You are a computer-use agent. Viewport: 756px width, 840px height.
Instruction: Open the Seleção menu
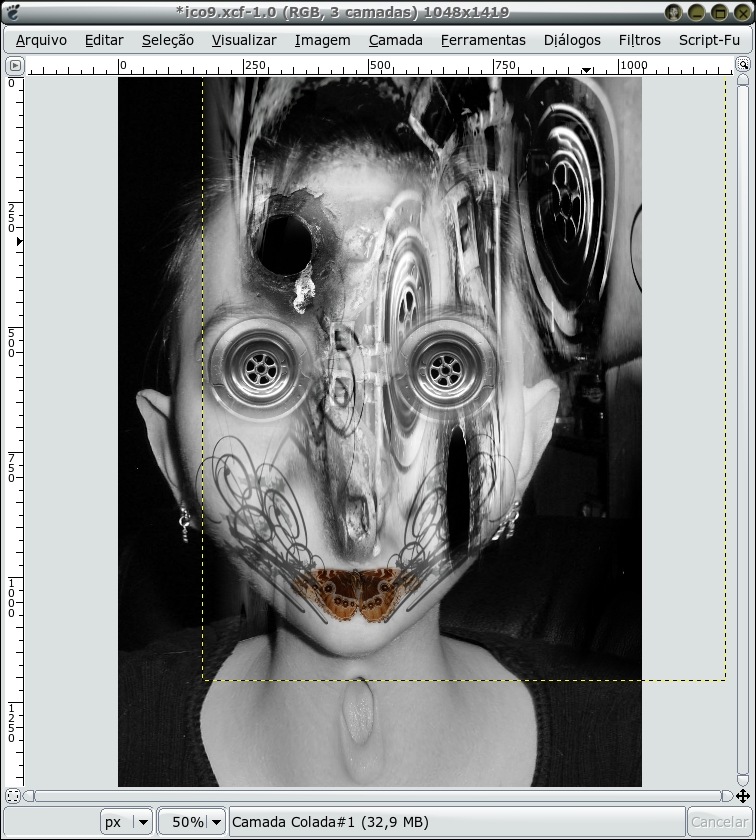point(168,40)
